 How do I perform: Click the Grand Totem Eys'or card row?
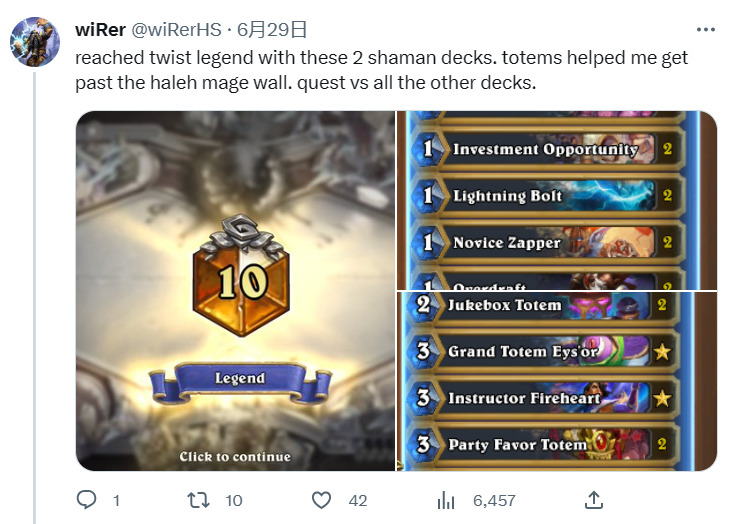coord(542,352)
